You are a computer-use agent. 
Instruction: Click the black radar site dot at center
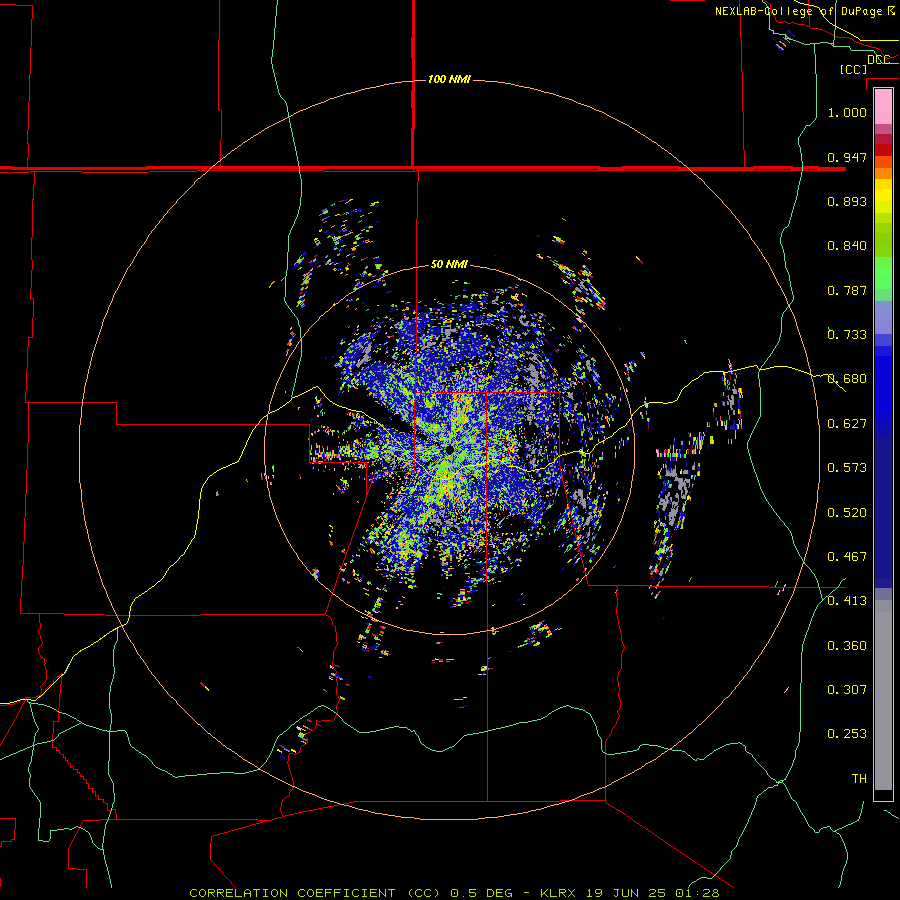449,450
